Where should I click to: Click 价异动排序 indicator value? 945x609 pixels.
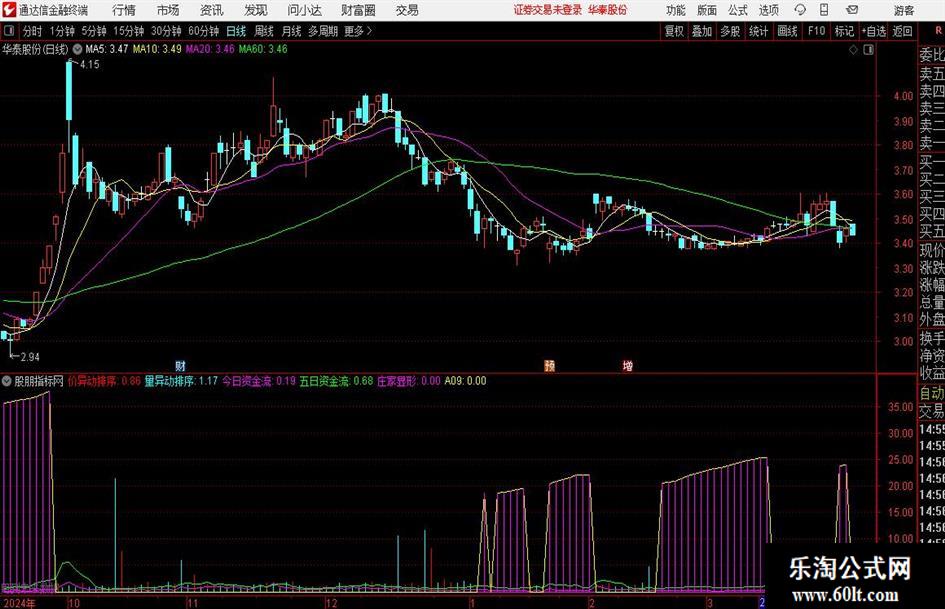tap(104, 381)
